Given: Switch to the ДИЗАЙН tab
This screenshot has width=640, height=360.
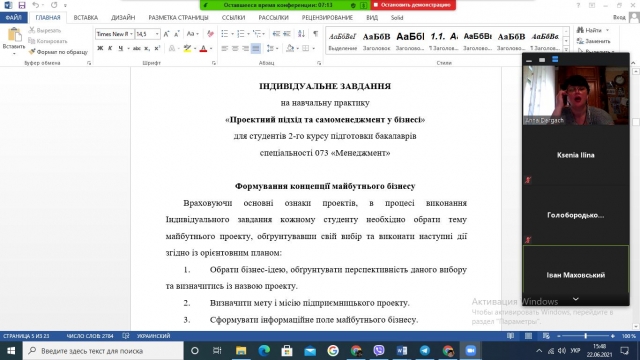Looking at the screenshot, I should [123, 18].
